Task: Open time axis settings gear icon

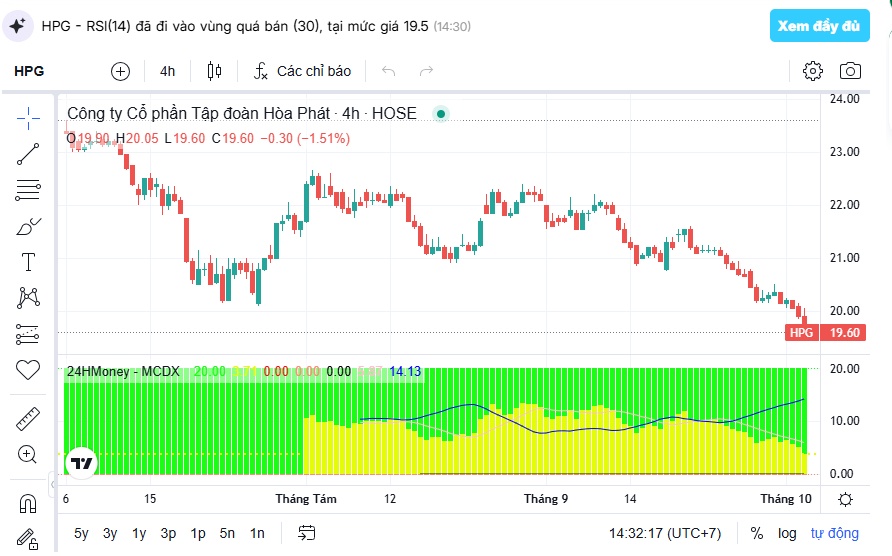Action: 845,500
